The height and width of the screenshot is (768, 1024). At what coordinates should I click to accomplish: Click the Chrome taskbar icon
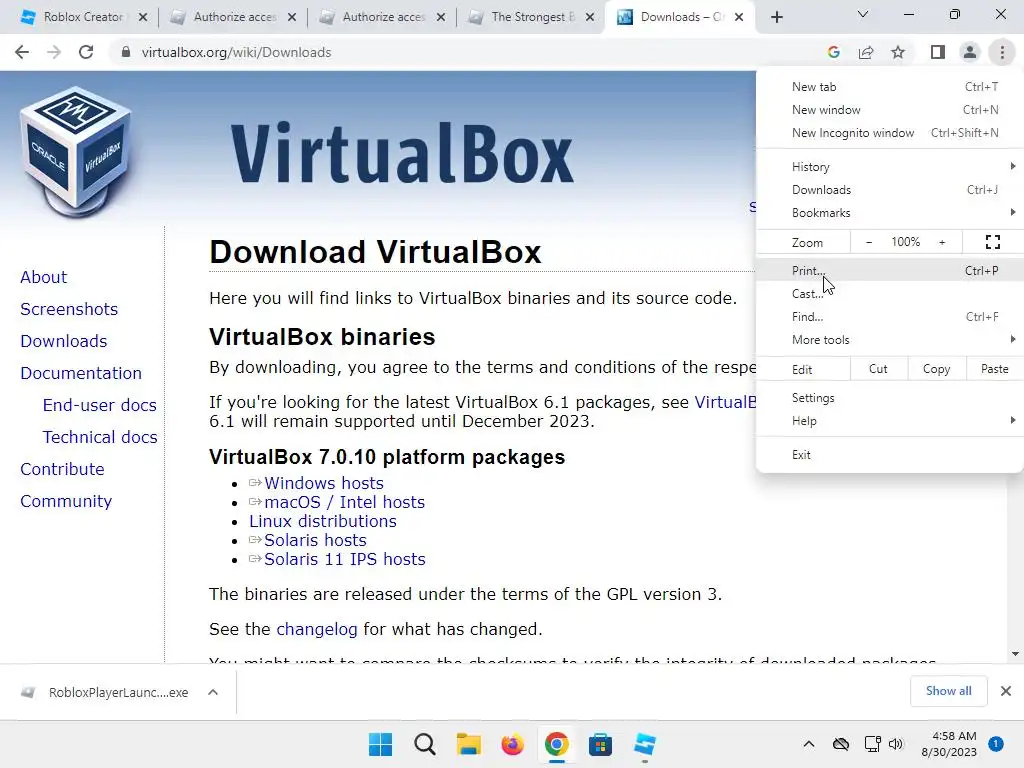pos(556,744)
